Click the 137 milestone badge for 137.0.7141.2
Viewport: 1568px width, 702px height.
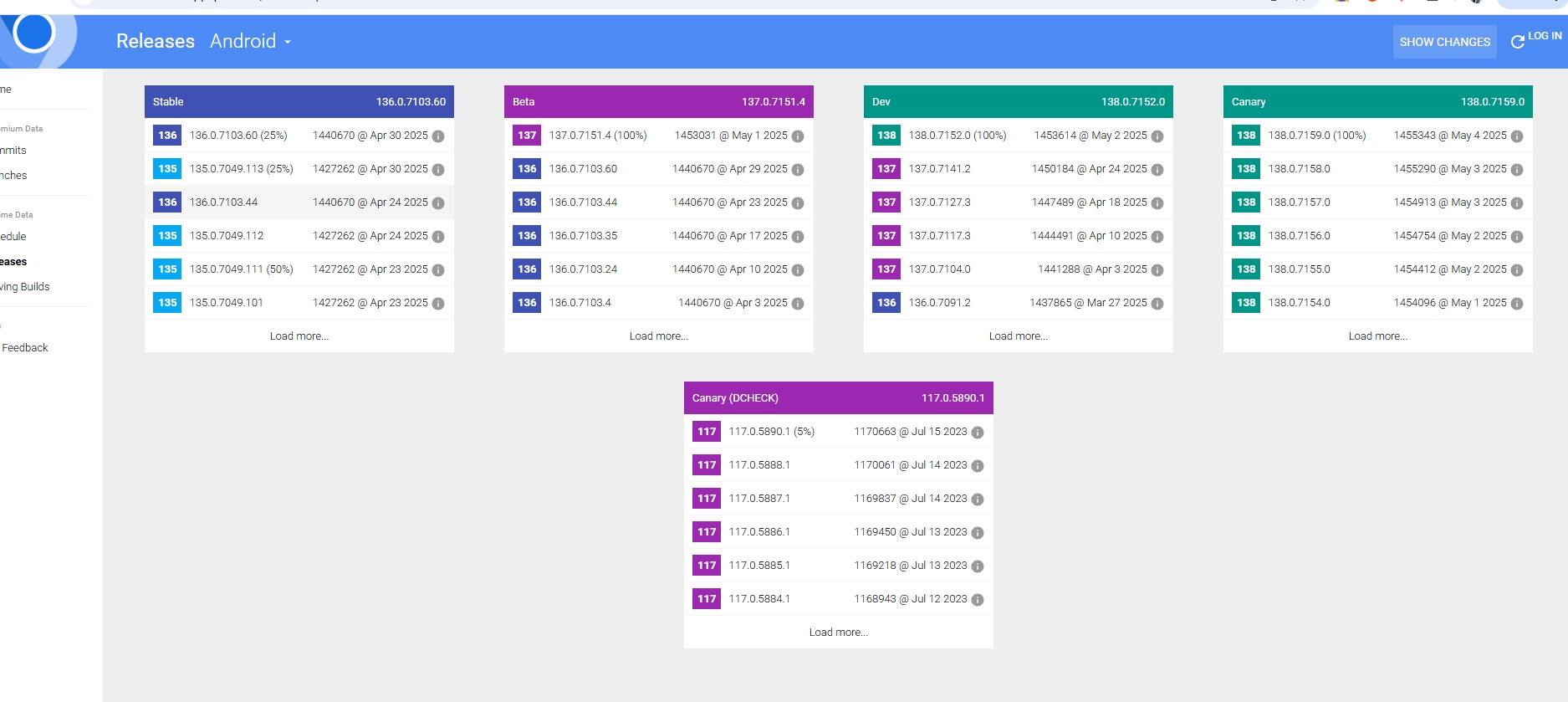886,169
